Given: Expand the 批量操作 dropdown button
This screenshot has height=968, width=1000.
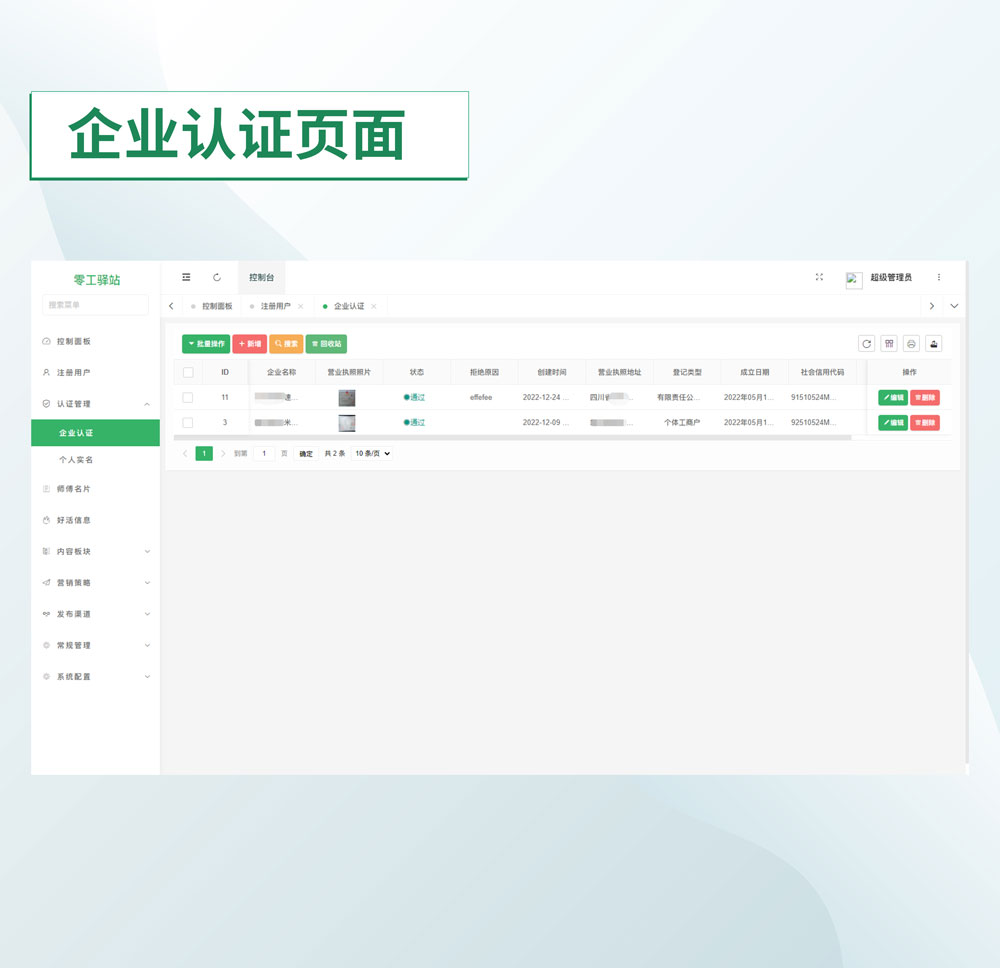Looking at the screenshot, I should 206,344.
